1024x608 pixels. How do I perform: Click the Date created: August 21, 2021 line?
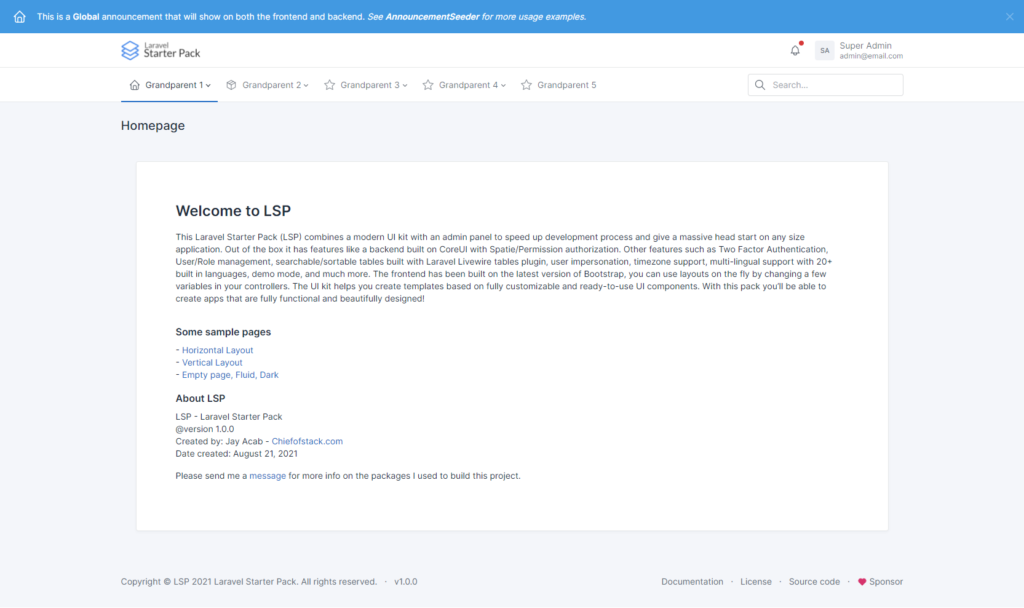pyautogui.click(x=236, y=454)
